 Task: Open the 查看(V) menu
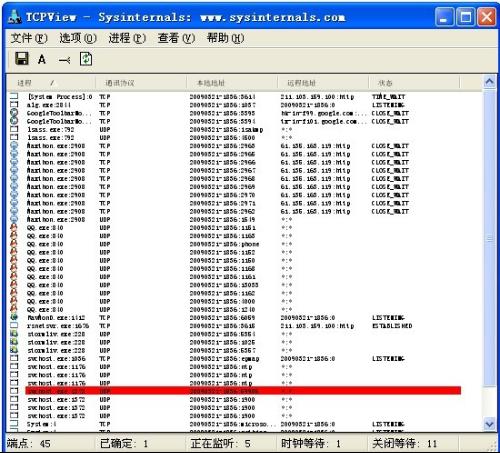[176, 38]
